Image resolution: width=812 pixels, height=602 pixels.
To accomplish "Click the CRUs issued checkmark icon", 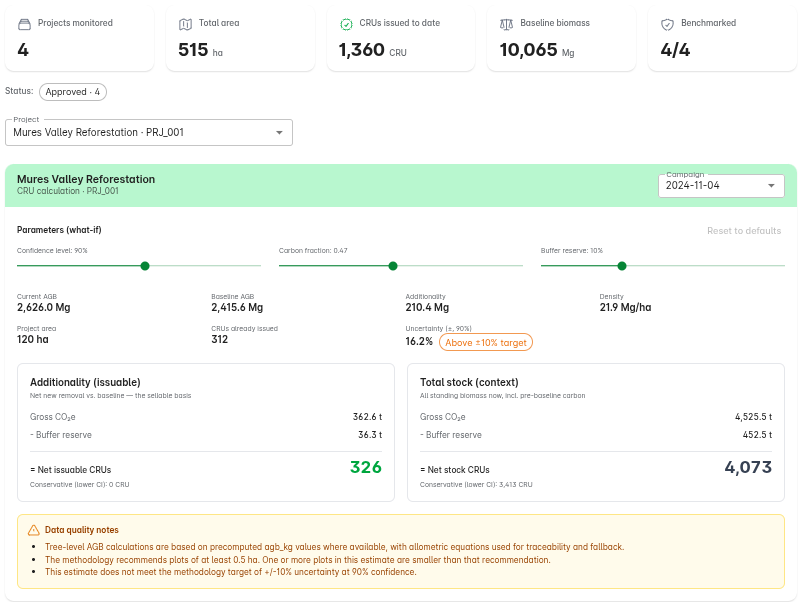I will tap(346, 24).
